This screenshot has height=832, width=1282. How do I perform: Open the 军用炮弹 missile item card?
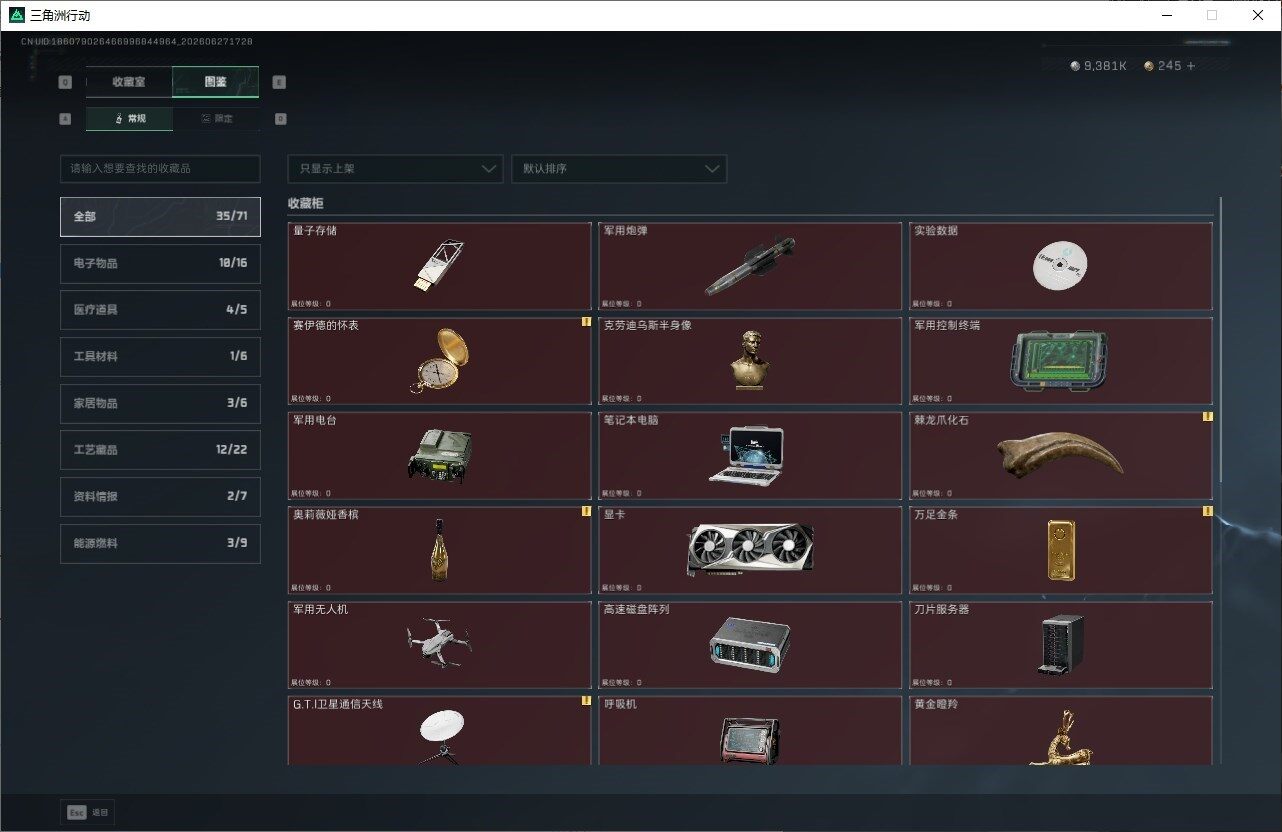[x=750, y=266]
